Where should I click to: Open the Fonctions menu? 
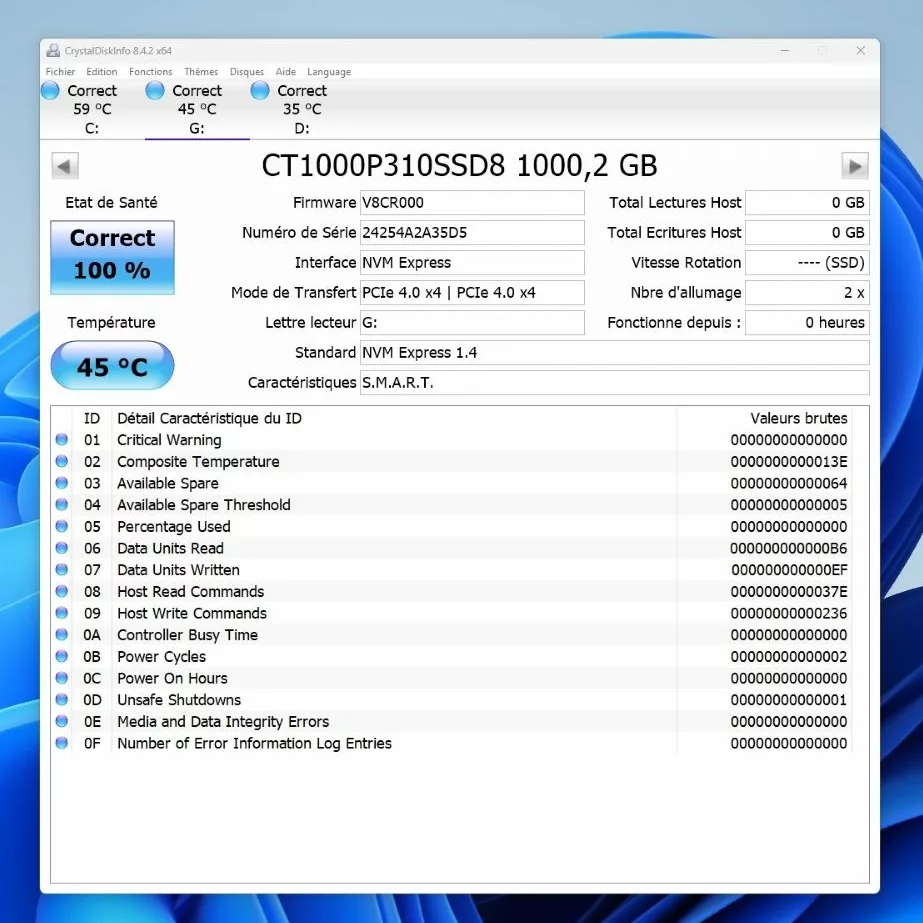tap(151, 72)
